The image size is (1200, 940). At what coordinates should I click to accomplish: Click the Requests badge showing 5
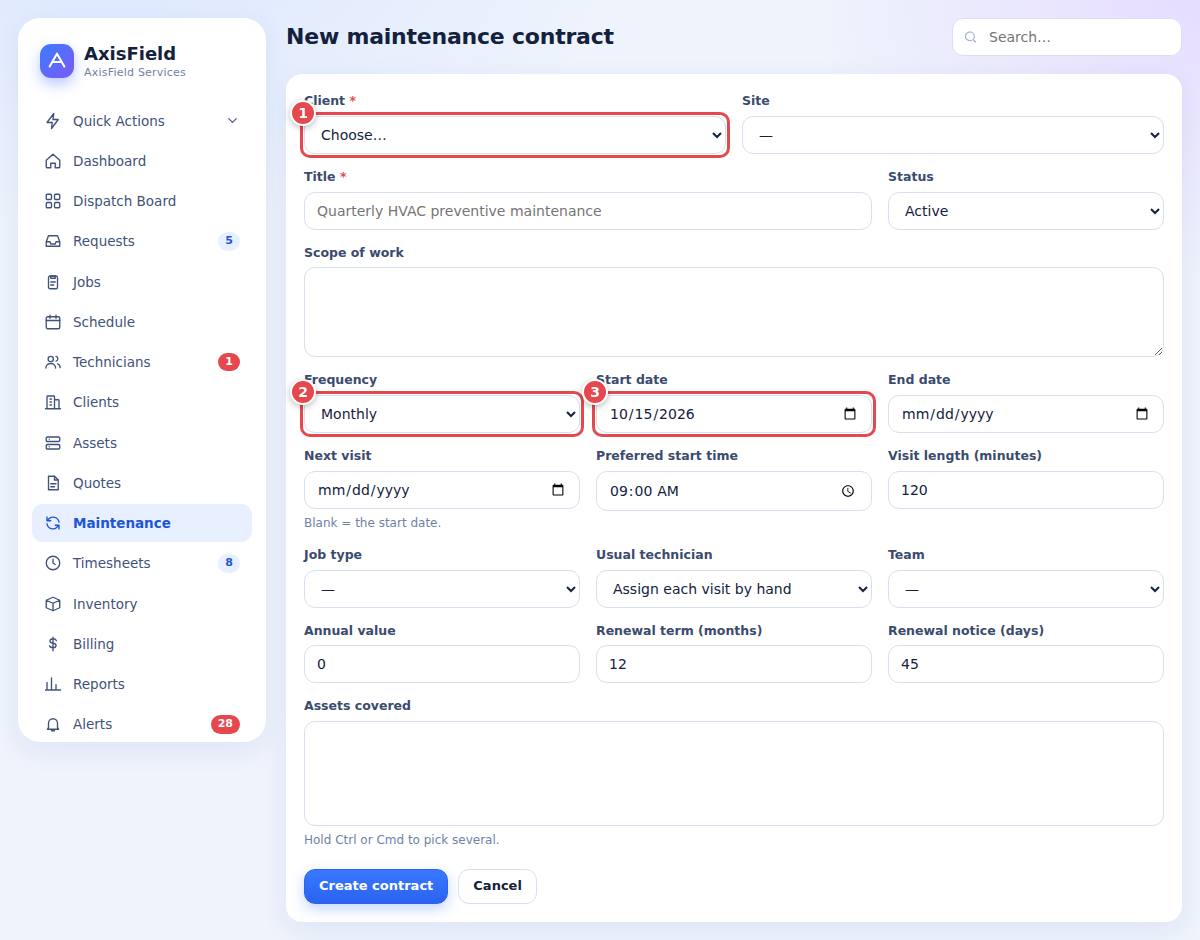coord(229,241)
